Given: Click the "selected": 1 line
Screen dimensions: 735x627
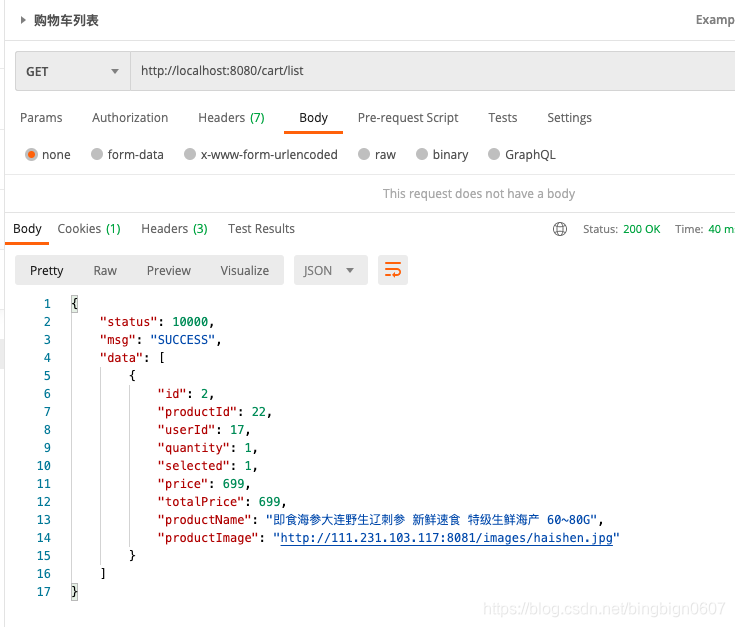Looking at the screenshot, I should point(207,466).
